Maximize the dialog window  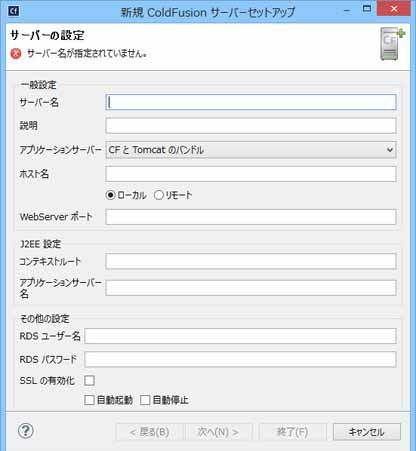pyautogui.click(x=367, y=9)
